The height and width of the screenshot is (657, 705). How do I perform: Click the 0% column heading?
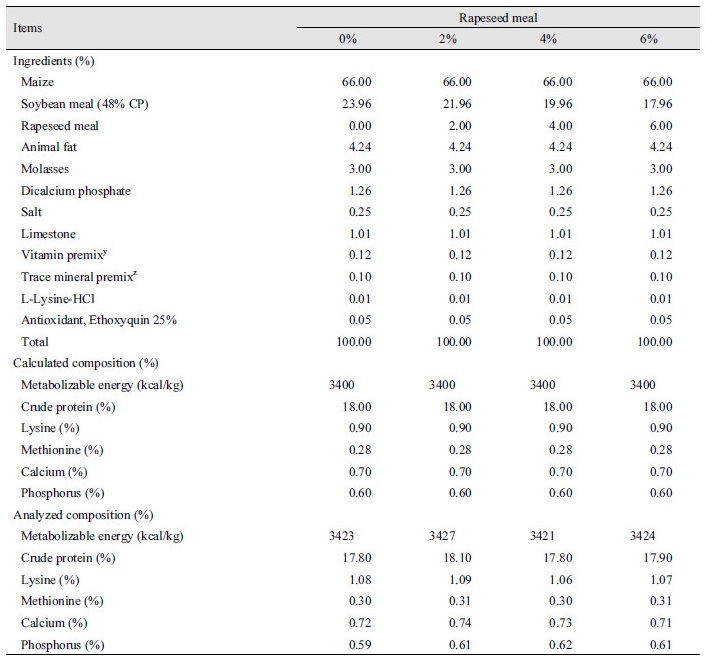click(348, 39)
